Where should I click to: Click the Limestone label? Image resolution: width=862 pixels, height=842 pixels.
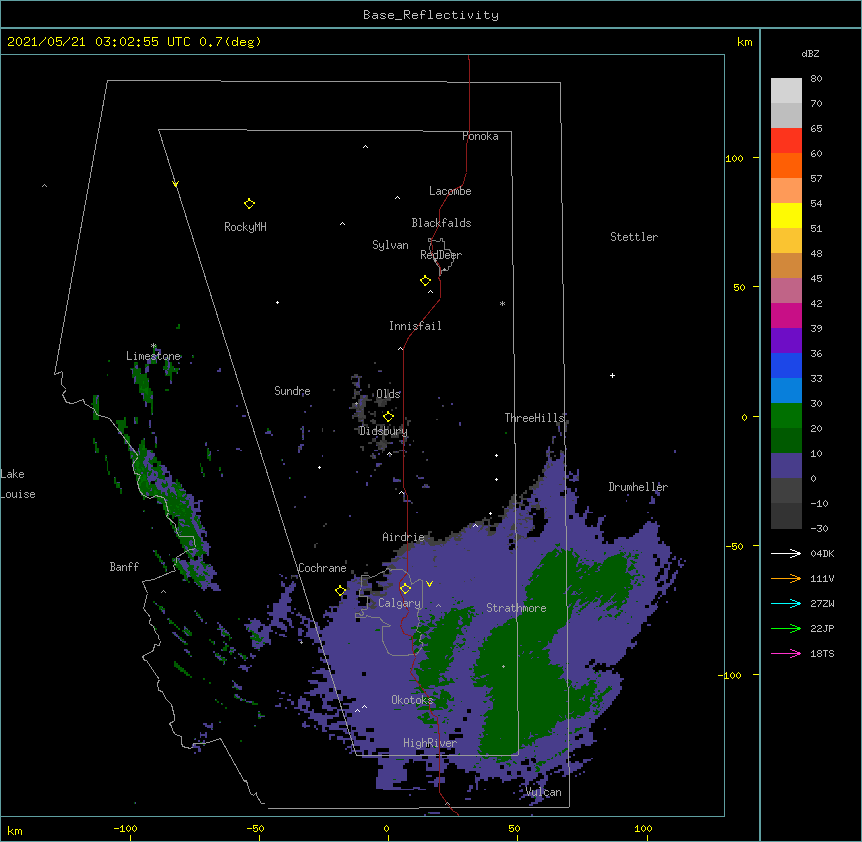click(153, 356)
